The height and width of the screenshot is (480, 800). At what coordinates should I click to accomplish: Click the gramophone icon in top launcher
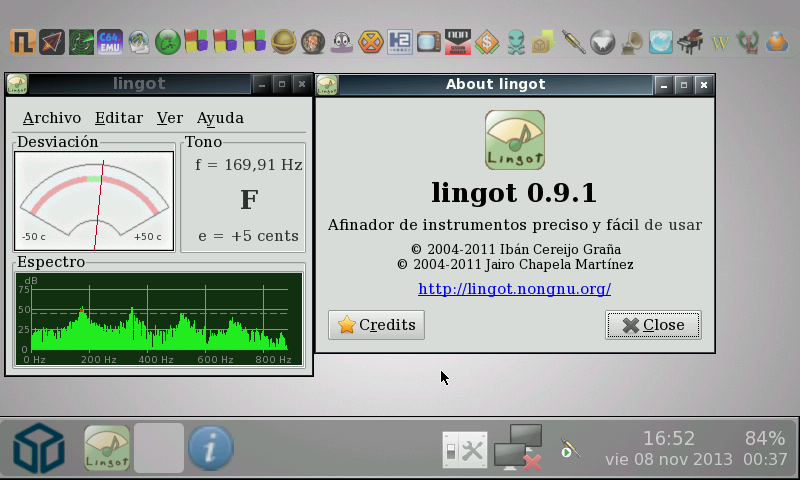coord(632,42)
